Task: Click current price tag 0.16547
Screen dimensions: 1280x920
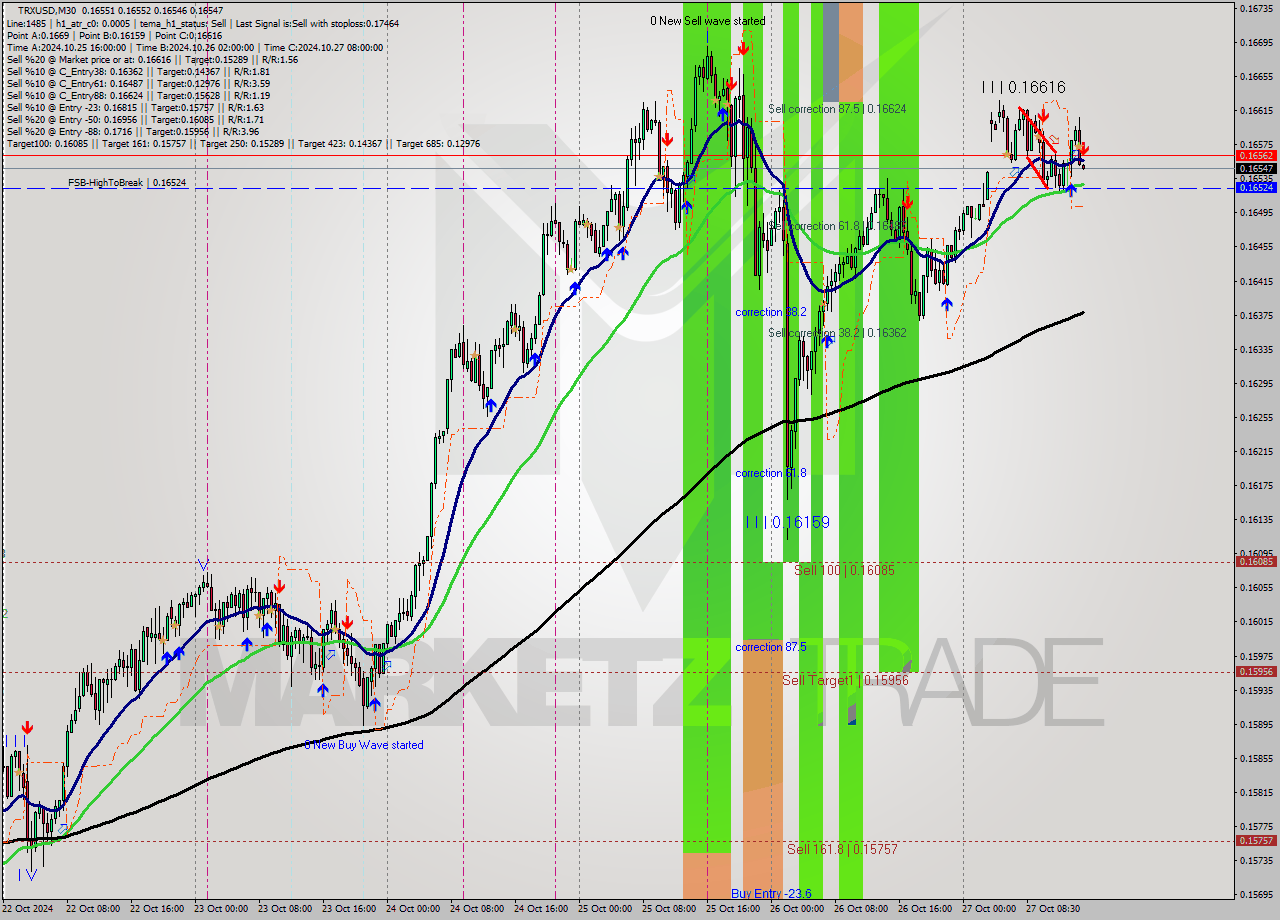Action: (x=1256, y=169)
